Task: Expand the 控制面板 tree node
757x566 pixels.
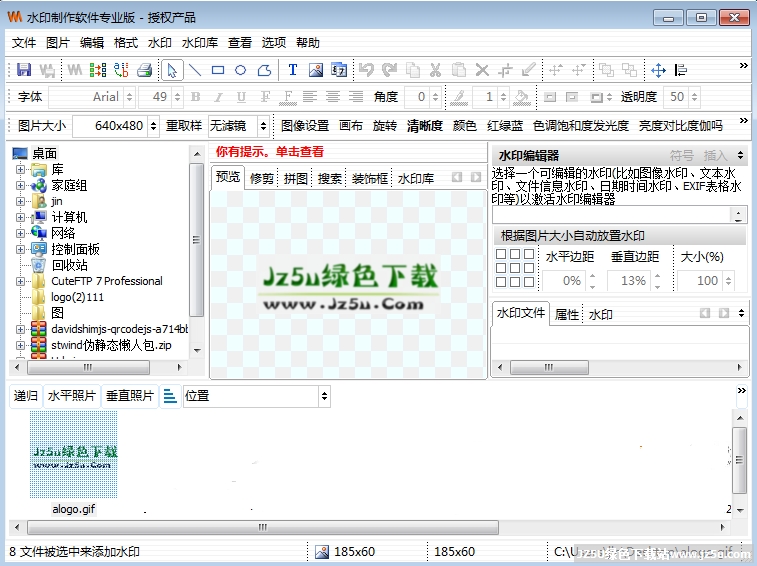Action: 20,249
